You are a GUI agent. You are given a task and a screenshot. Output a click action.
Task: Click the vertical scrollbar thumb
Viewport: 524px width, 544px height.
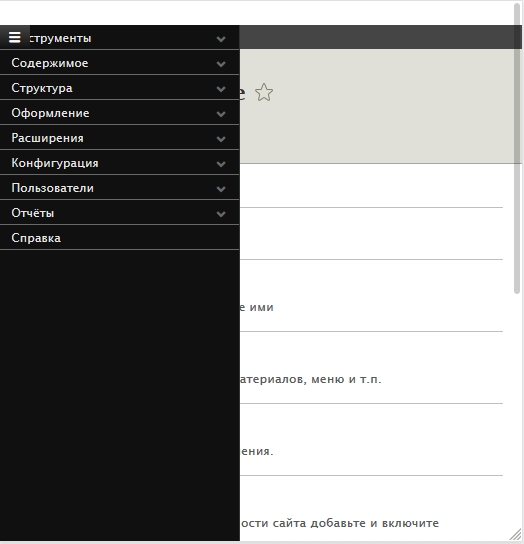tap(517, 148)
